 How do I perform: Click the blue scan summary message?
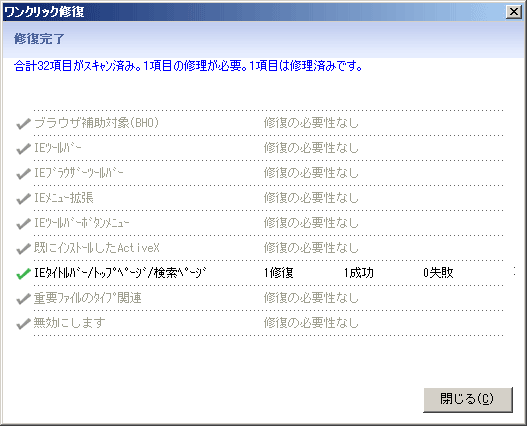(188, 66)
